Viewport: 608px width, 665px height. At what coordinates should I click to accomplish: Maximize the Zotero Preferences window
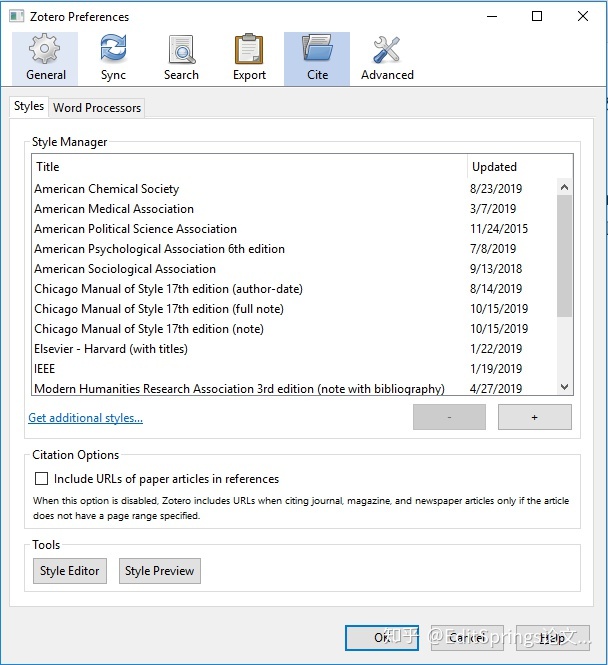point(537,17)
